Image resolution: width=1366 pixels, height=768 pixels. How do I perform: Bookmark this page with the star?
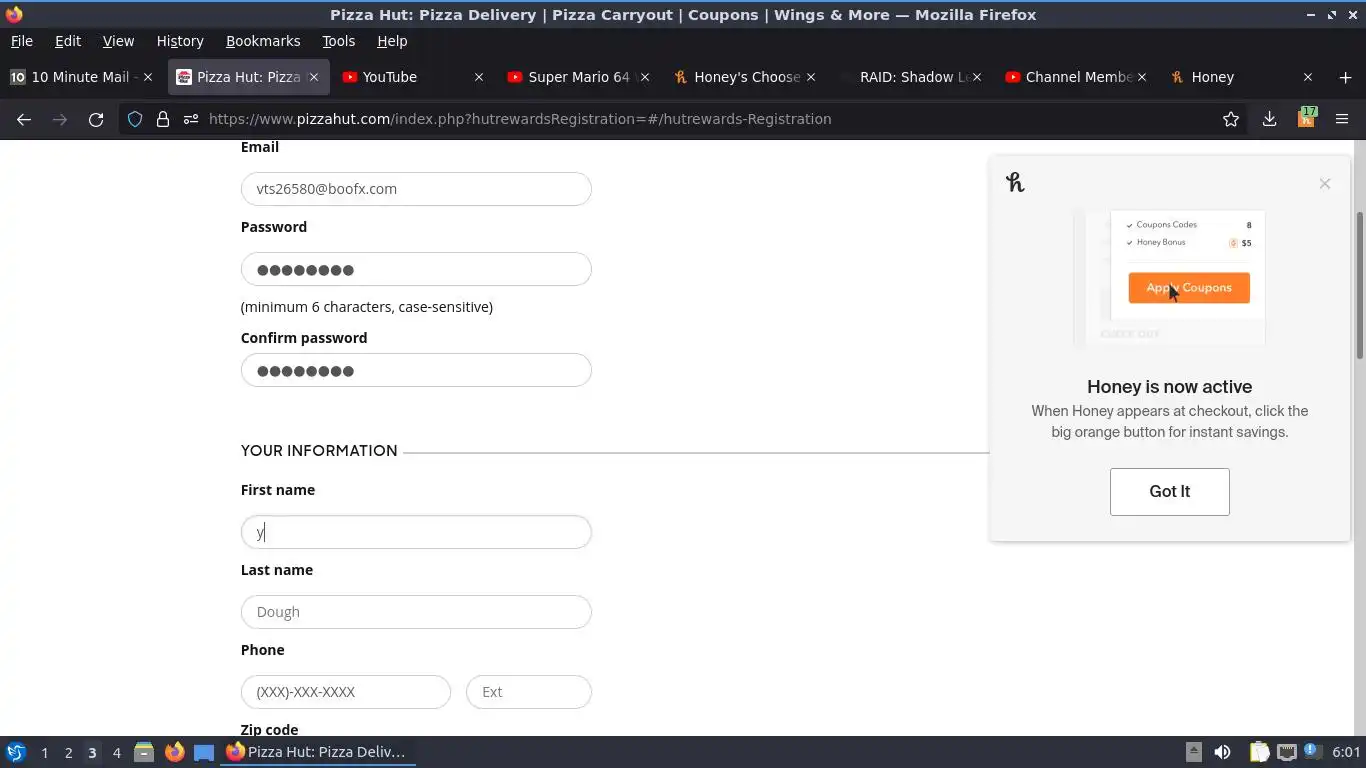click(1231, 119)
